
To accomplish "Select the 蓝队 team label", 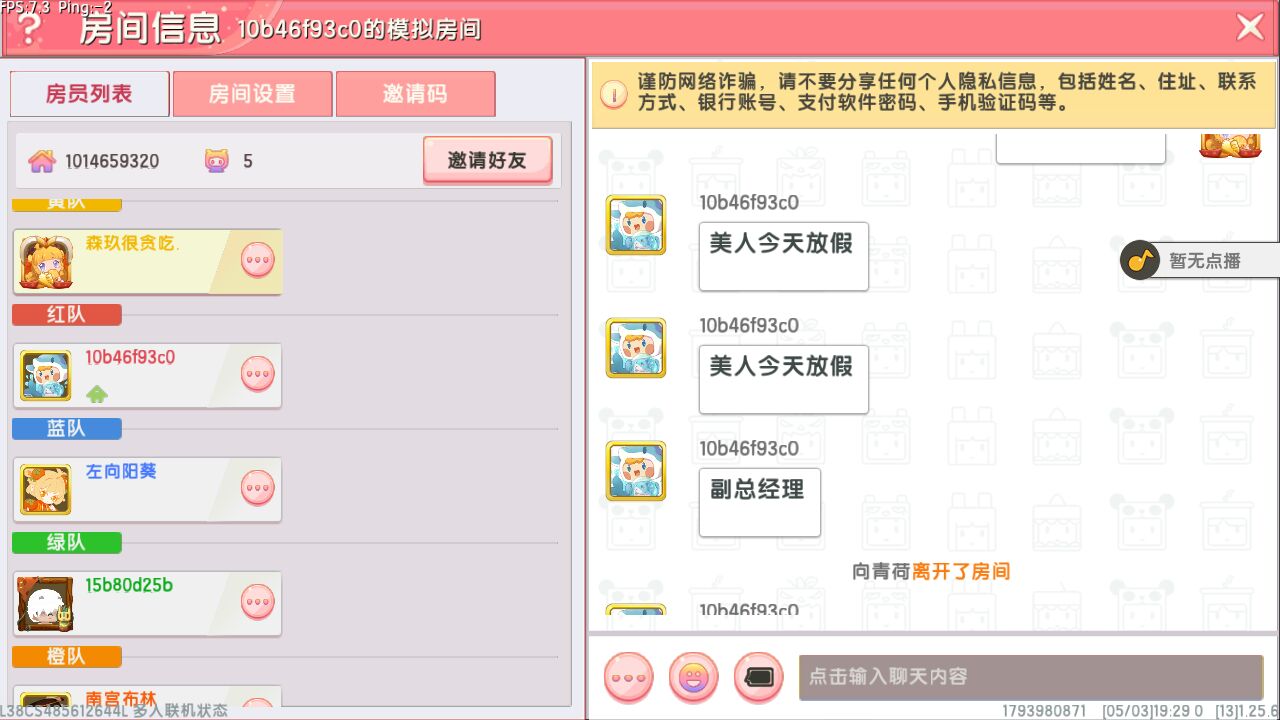I will coord(67,429).
